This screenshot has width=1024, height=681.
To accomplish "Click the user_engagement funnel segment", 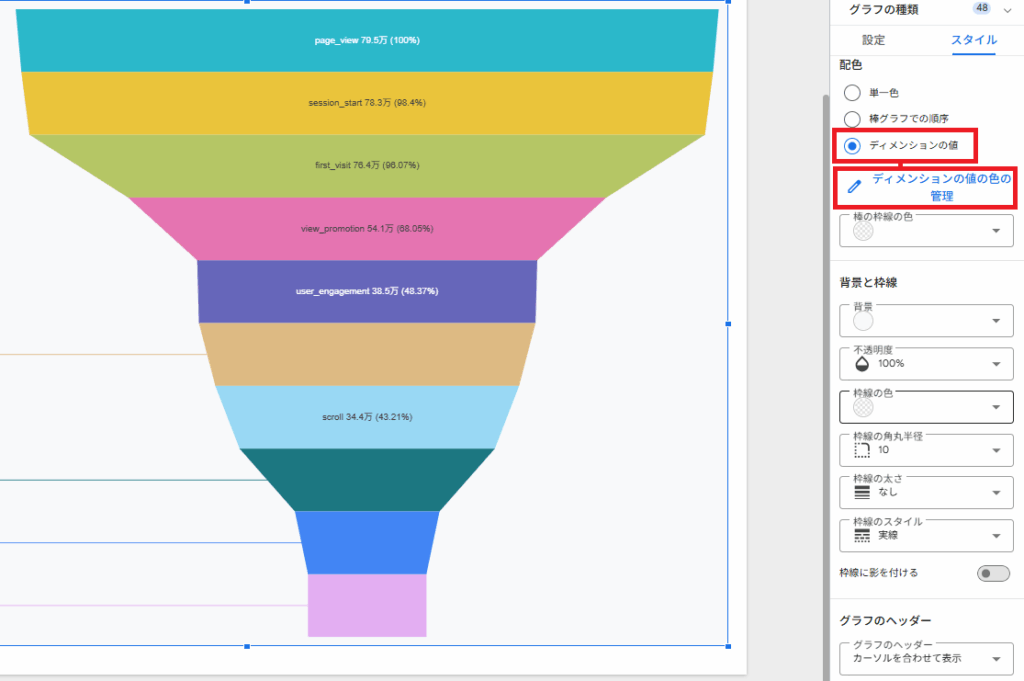I will pos(367,291).
